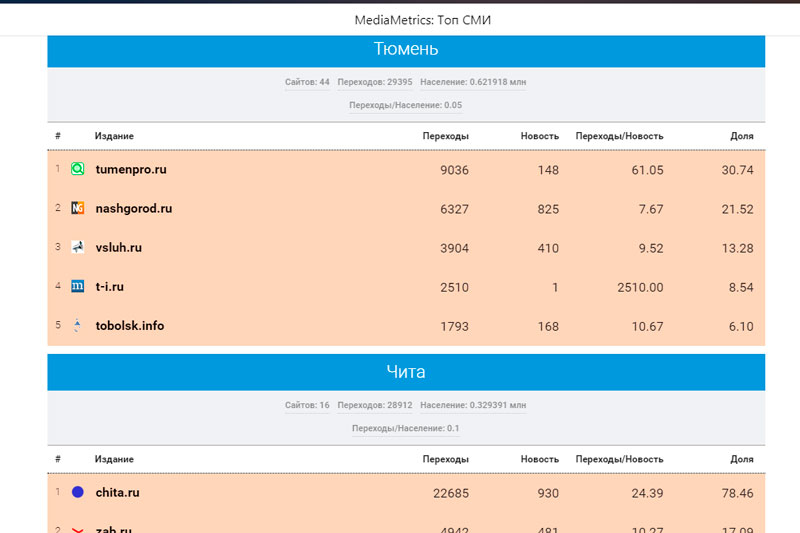This screenshot has height=533, width=800.
Task: Open the t-i.ru link
Action: tap(110, 286)
